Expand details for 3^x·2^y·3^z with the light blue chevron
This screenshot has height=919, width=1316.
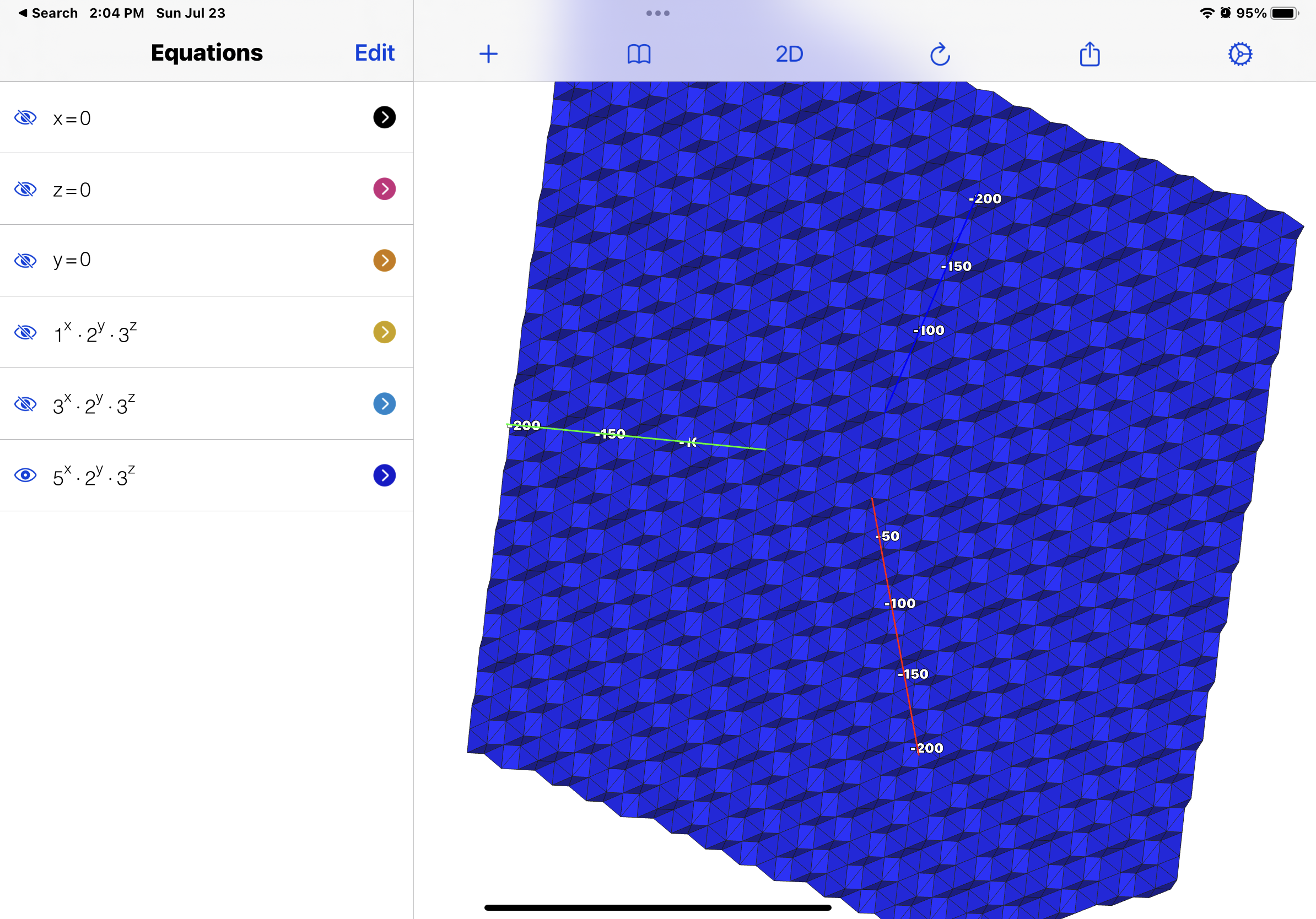click(384, 403)
